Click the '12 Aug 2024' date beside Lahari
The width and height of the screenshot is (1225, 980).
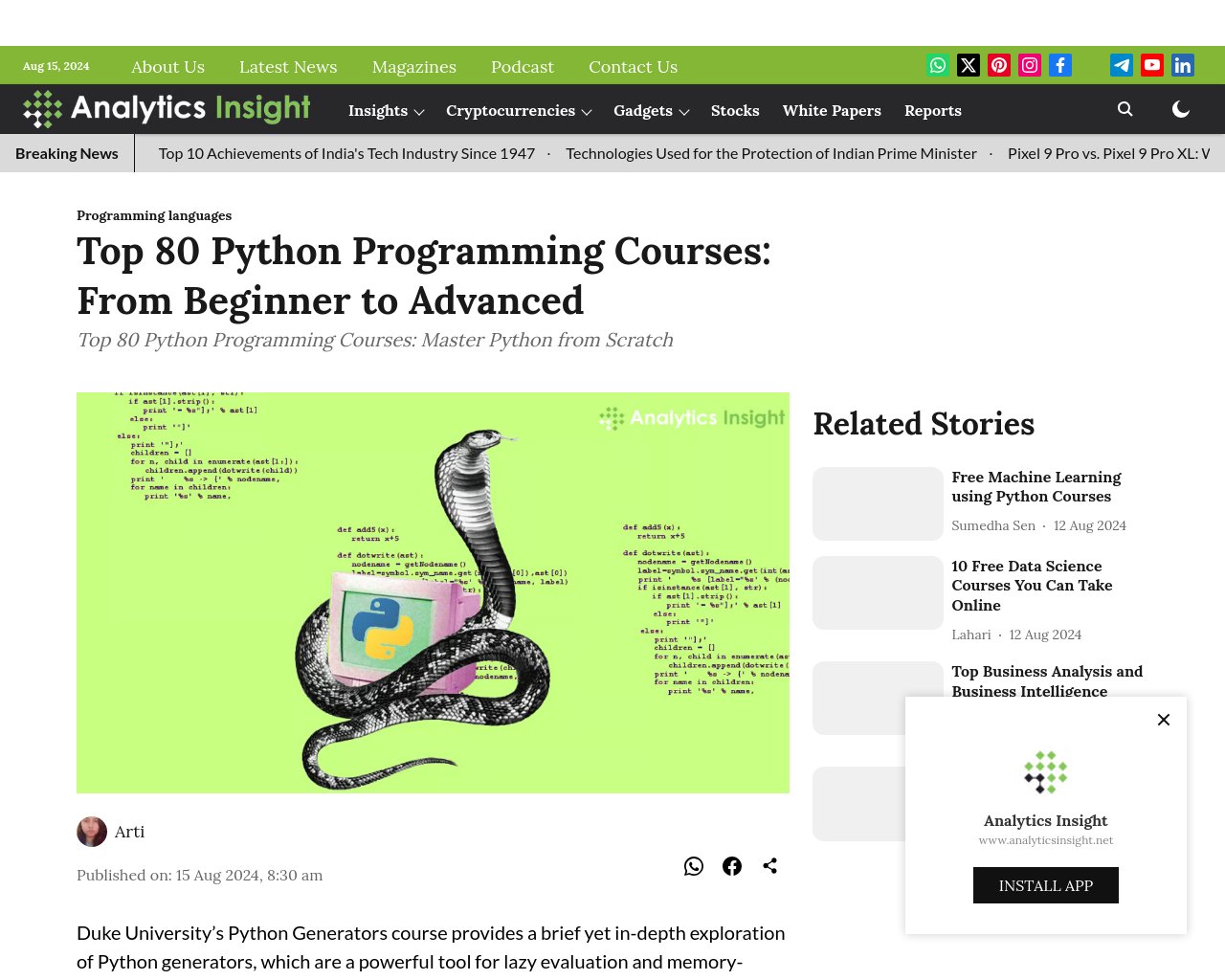point(1045,635)
